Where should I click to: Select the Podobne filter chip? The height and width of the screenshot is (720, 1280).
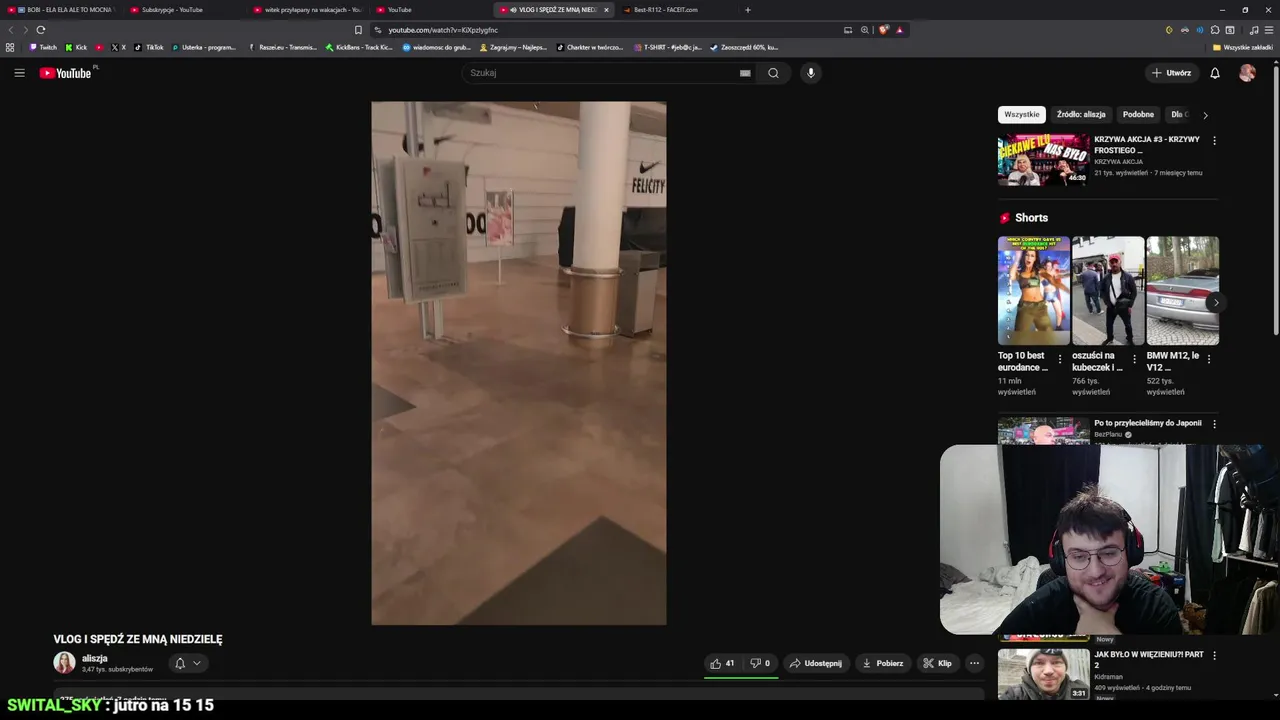tap(1138, 114)
